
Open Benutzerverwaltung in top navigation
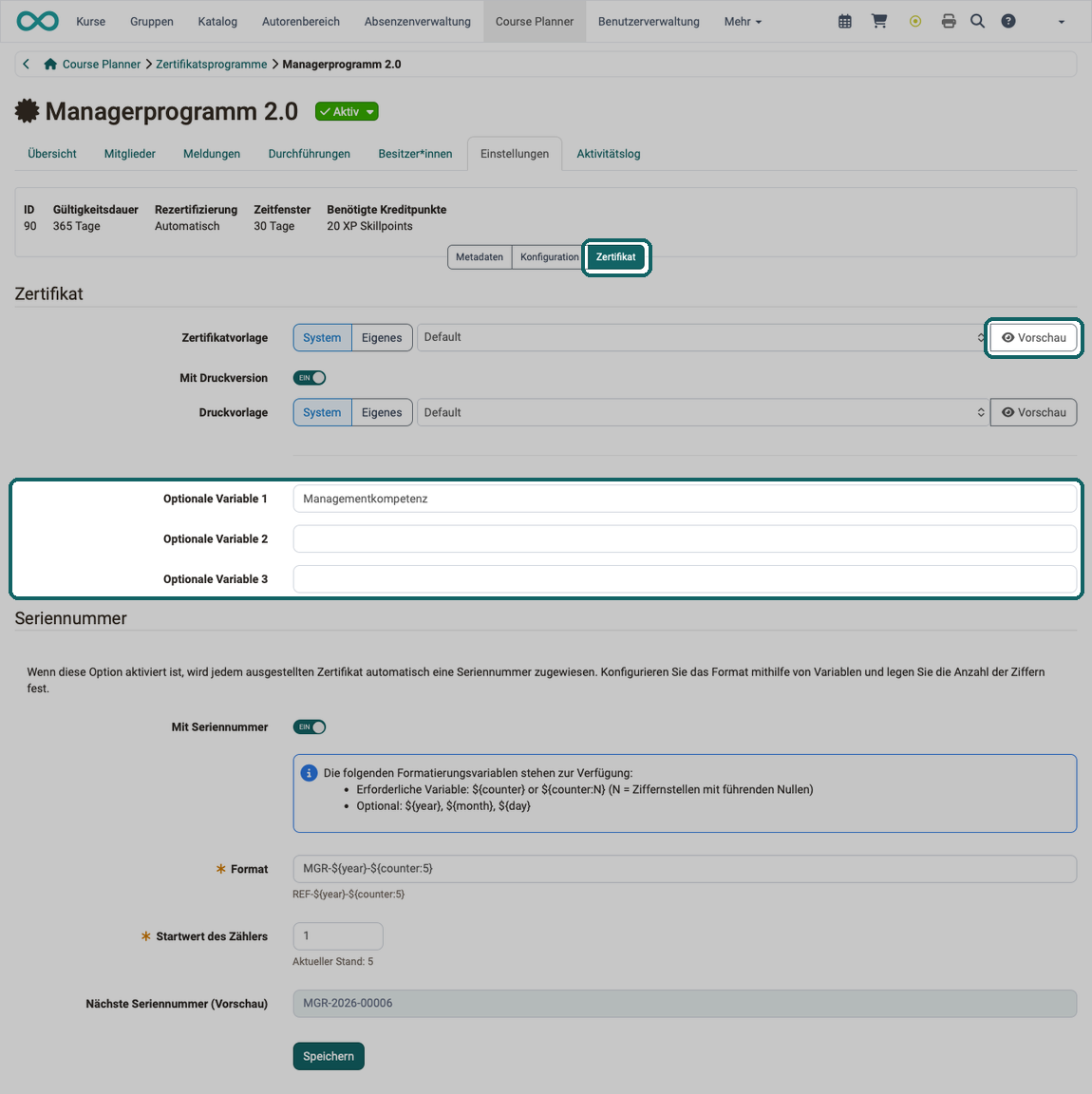[649, 22]
